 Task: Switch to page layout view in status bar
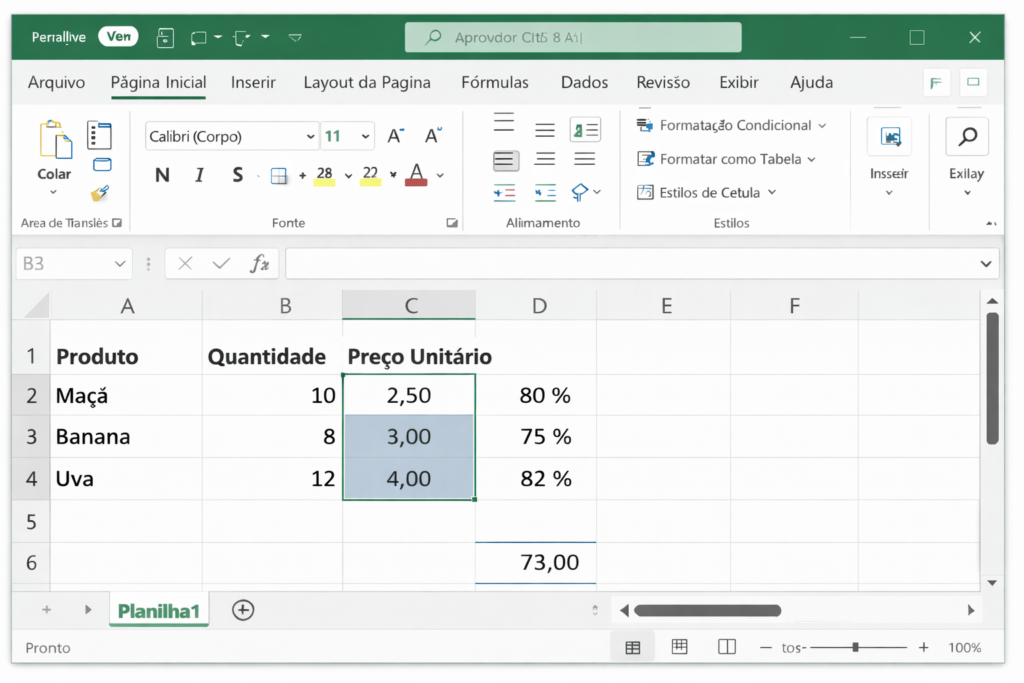tap(680, 647)
